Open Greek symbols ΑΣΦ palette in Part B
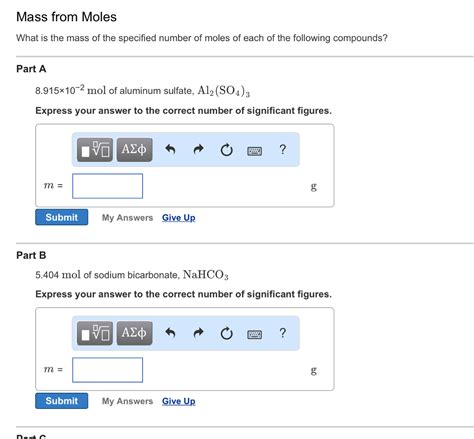 pos(134,333)
